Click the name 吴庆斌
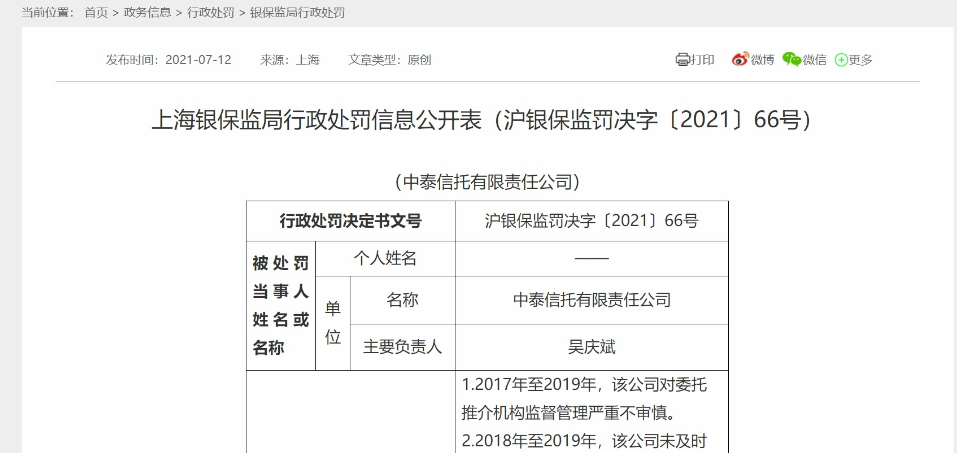 [592, 347]
